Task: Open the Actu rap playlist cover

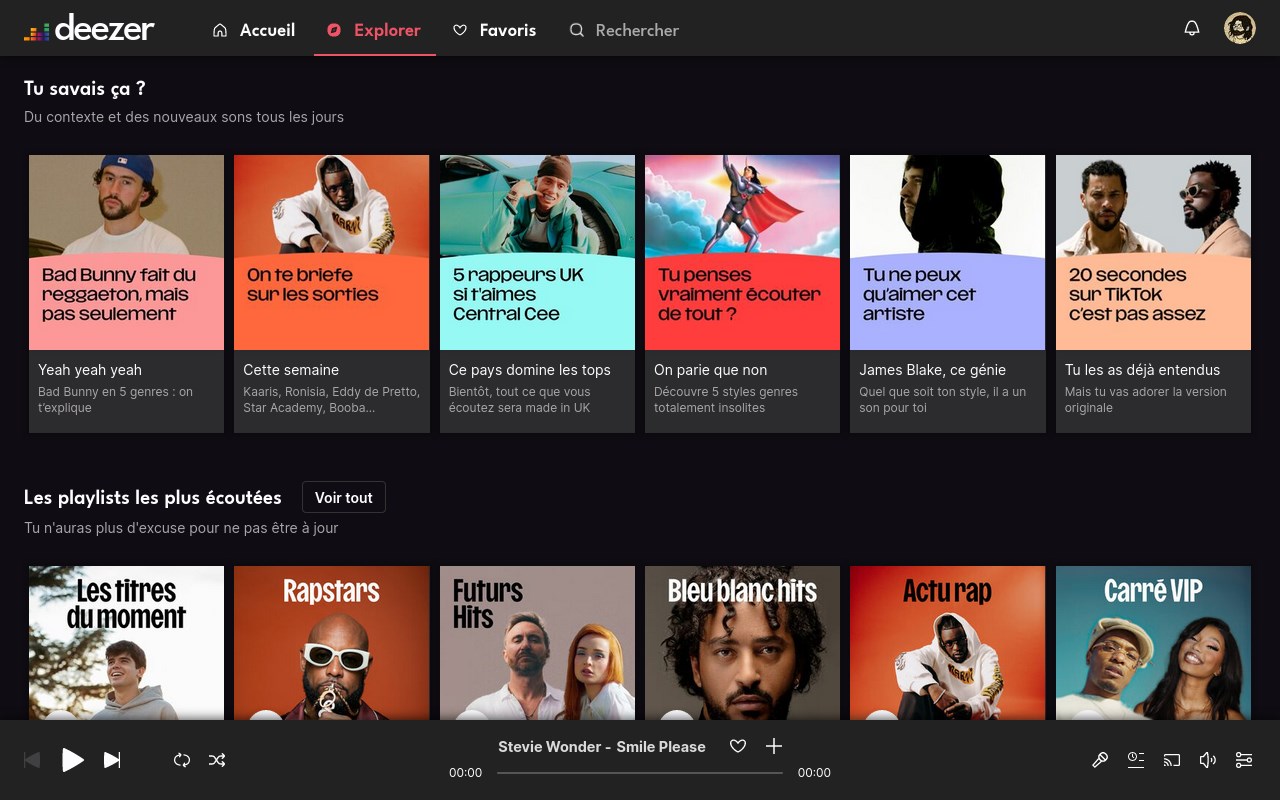Action: (947, 643)
